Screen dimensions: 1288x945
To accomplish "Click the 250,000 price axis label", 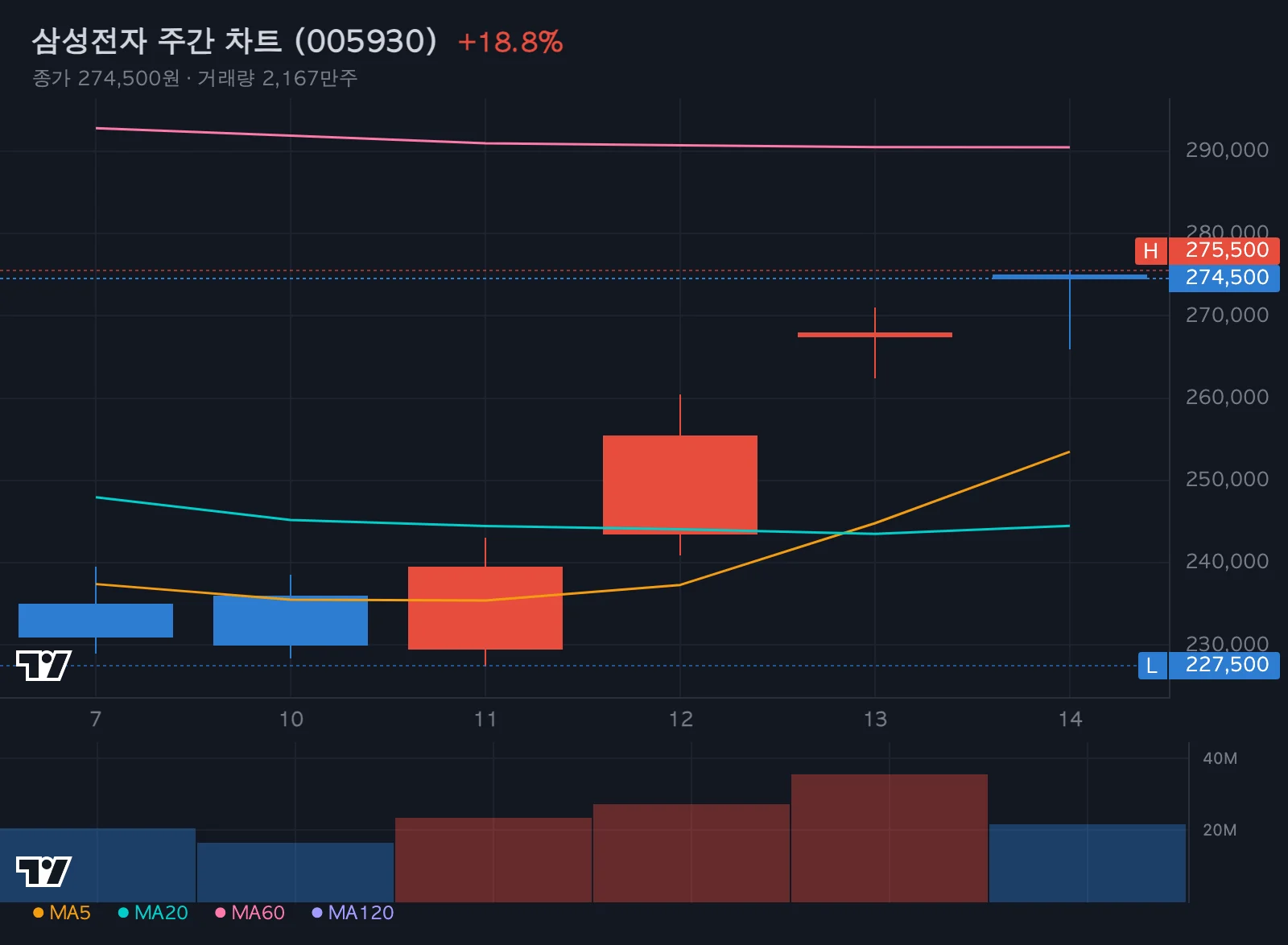I will point(1227,479).
